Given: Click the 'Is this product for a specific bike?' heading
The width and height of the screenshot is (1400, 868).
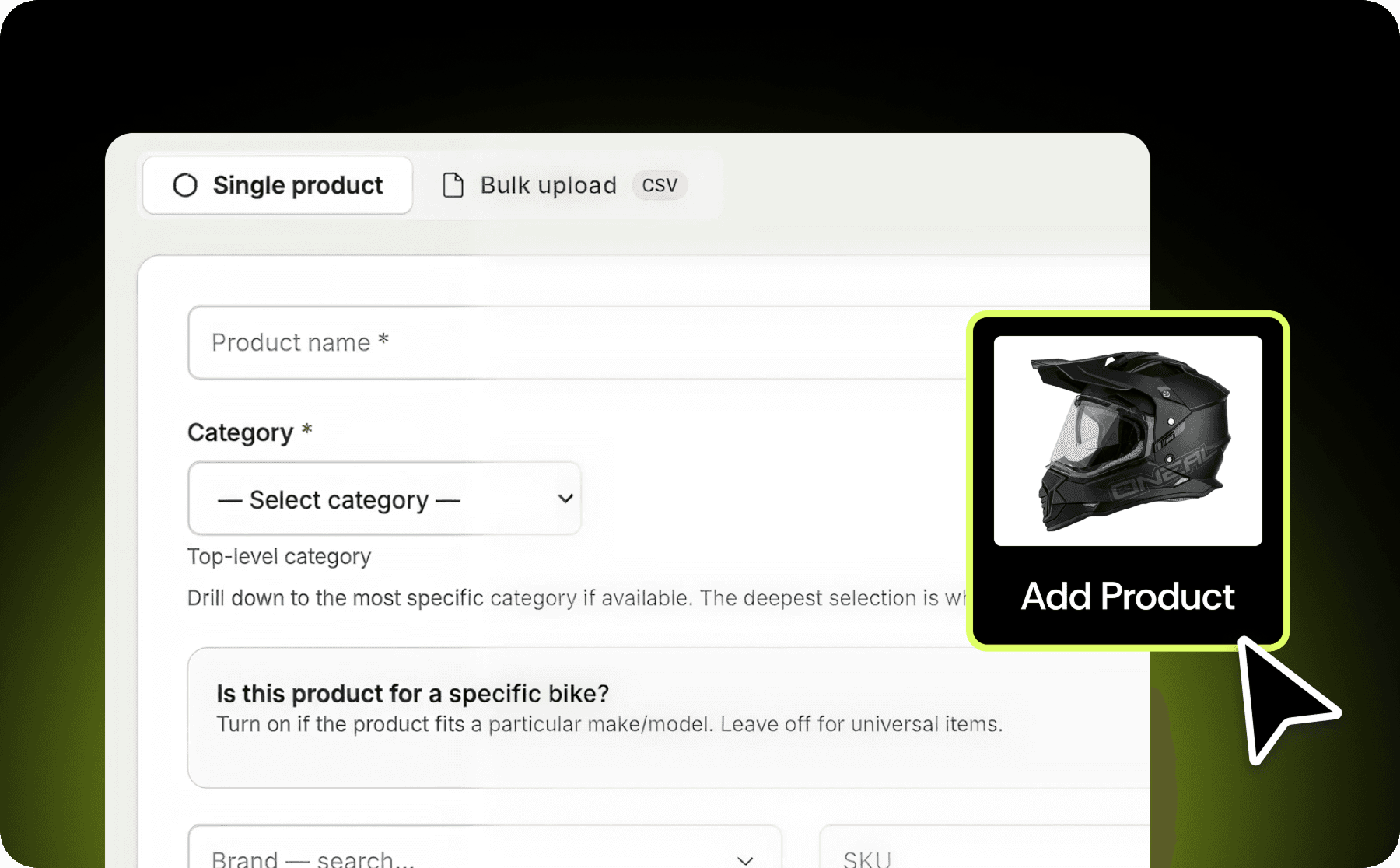Looking at the screenshot, I should point(412,693).
